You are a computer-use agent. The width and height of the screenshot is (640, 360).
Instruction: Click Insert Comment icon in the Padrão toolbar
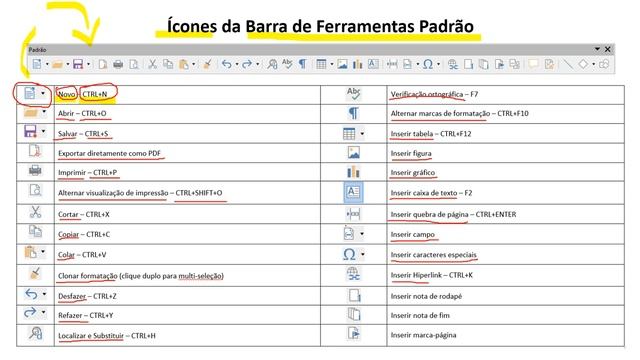(533, 64)
